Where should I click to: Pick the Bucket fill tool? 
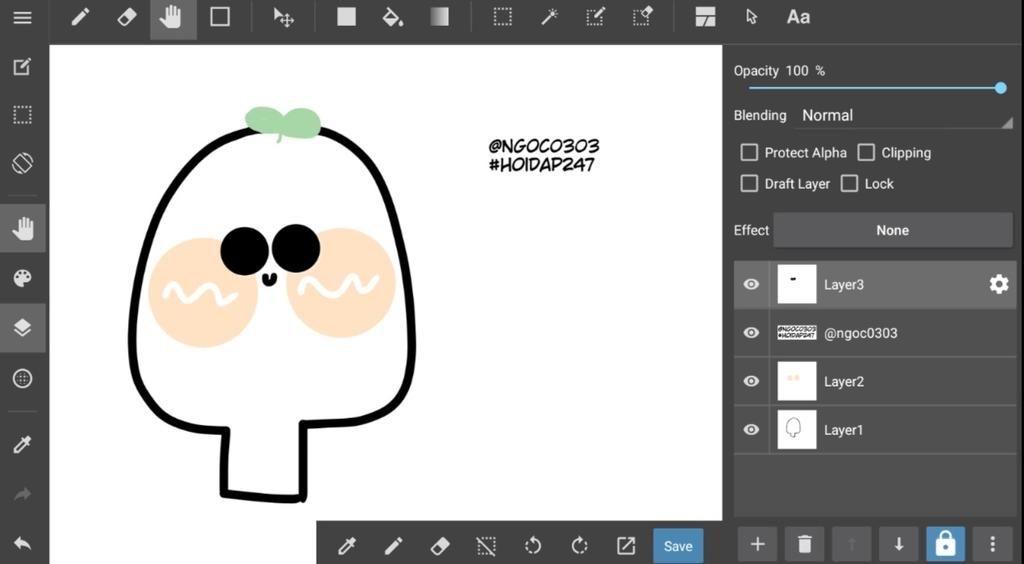click(392, 18)
